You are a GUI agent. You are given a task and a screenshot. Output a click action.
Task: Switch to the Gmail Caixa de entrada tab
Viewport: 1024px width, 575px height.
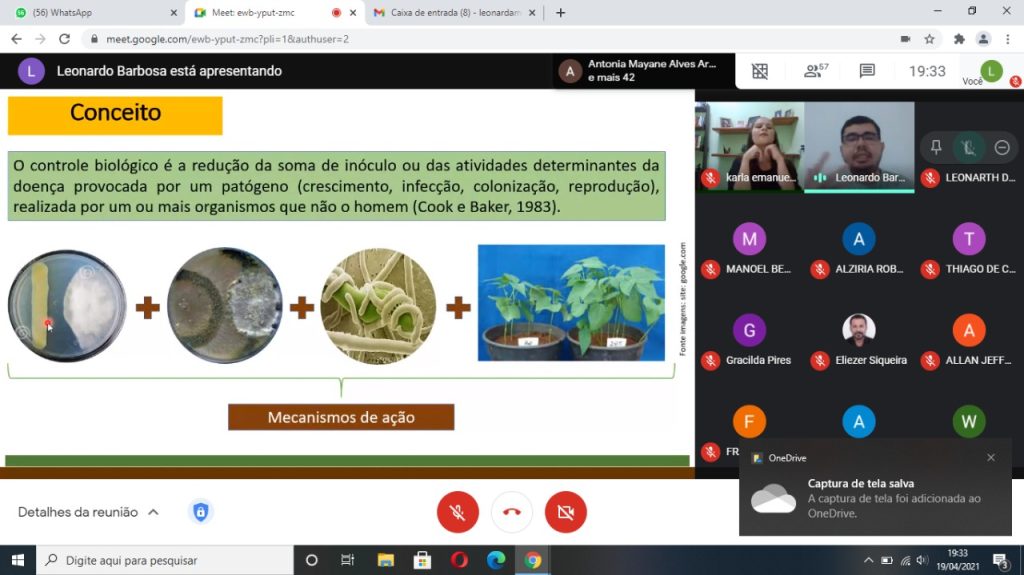click(450, 13)
